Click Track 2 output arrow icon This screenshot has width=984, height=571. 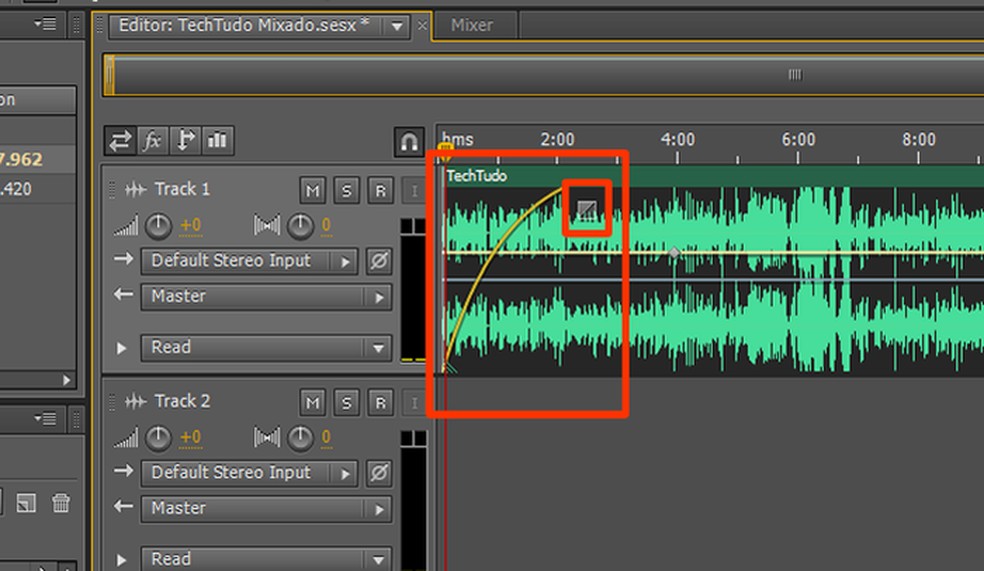click(x=124, y=506)
